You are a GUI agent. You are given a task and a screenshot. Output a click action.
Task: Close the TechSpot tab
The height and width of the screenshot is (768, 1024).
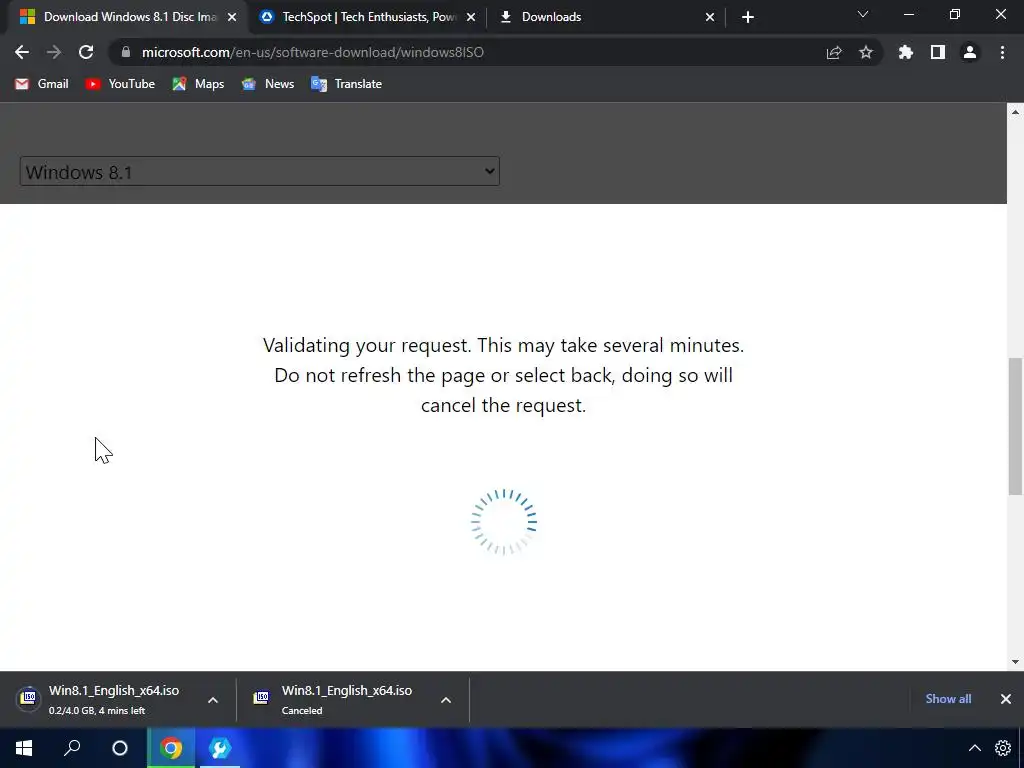point(471,17)
